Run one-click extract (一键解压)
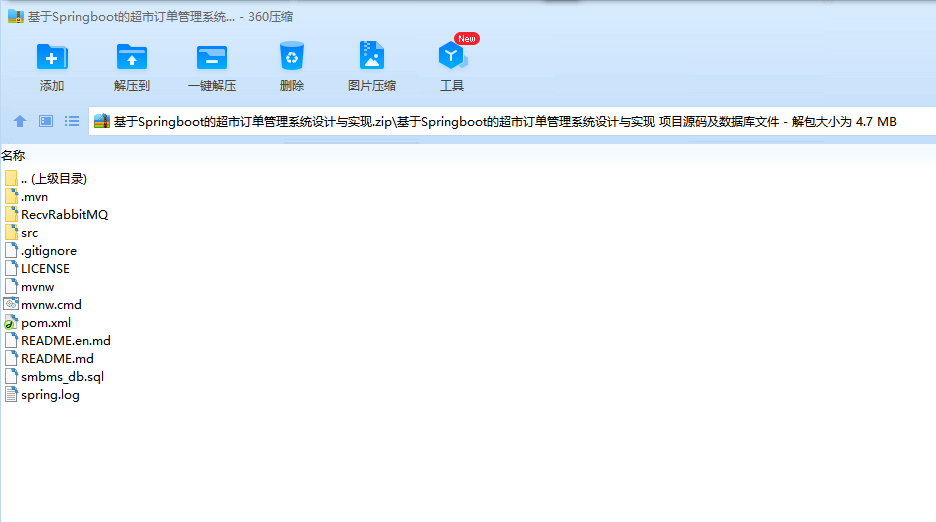936x522 pixels. [212, 59]
